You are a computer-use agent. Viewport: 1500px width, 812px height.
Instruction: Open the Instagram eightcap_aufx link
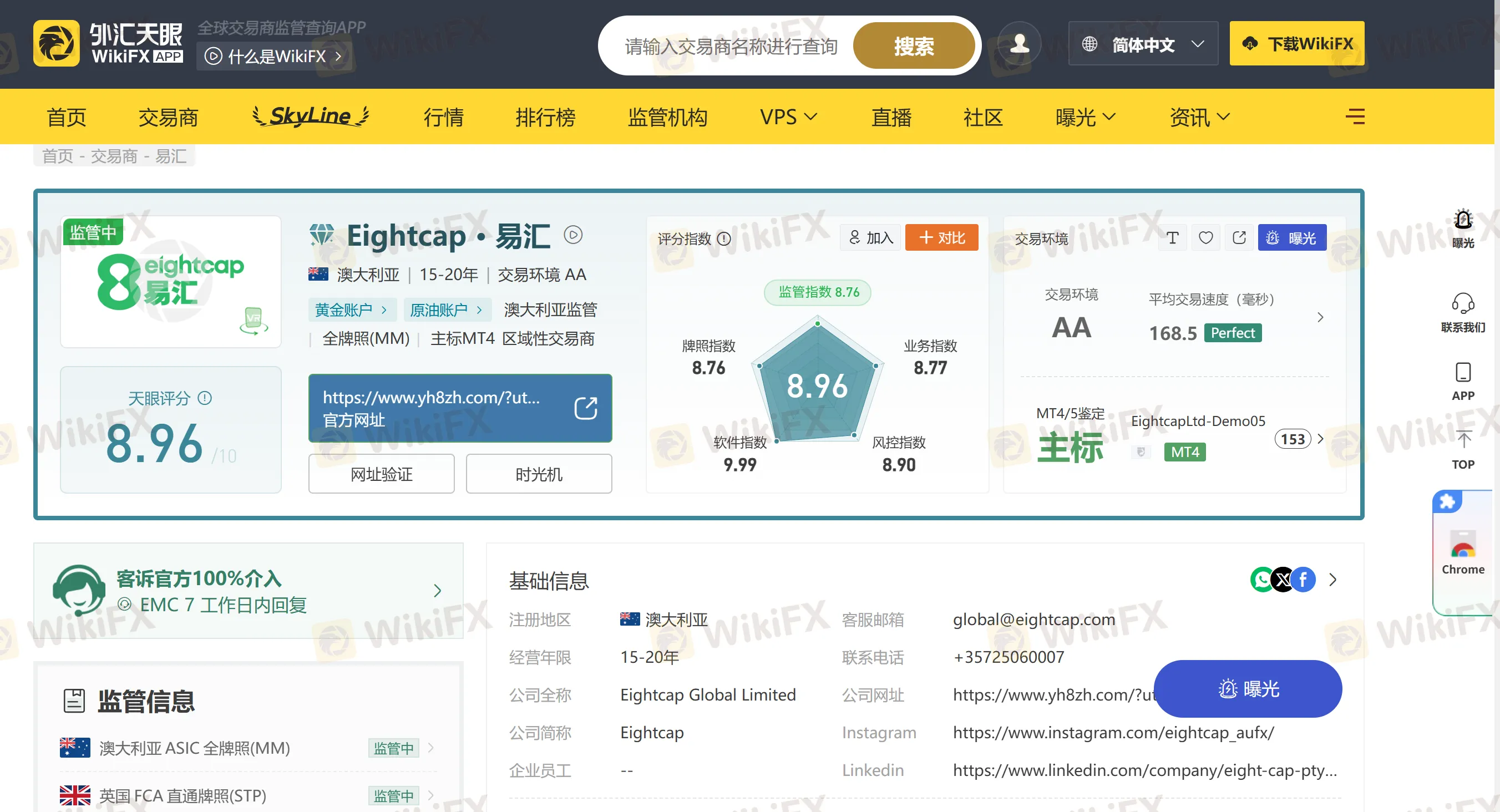tap(1113, 732)
